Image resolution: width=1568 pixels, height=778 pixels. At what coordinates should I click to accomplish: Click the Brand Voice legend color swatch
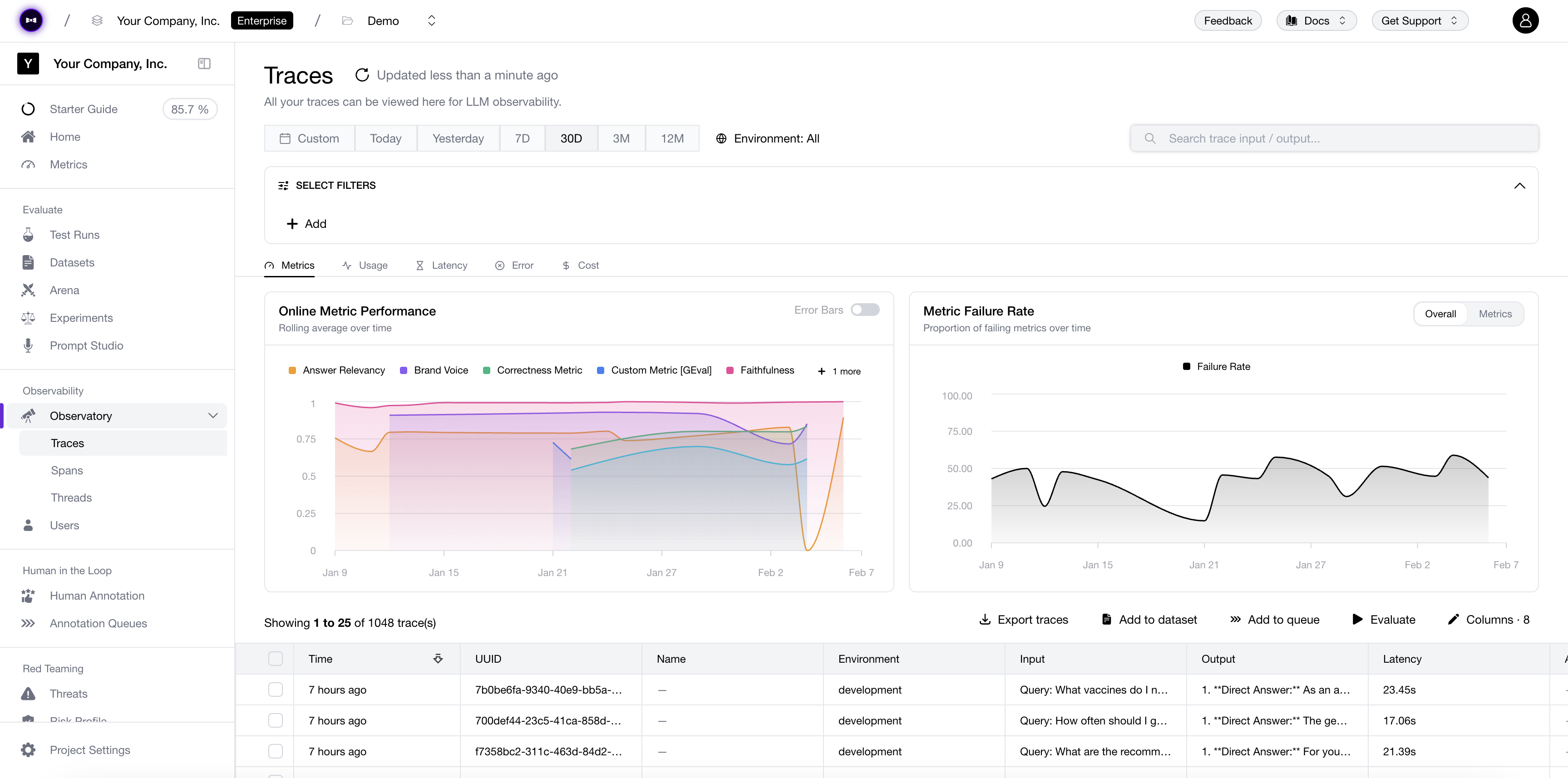pos(404,371)
